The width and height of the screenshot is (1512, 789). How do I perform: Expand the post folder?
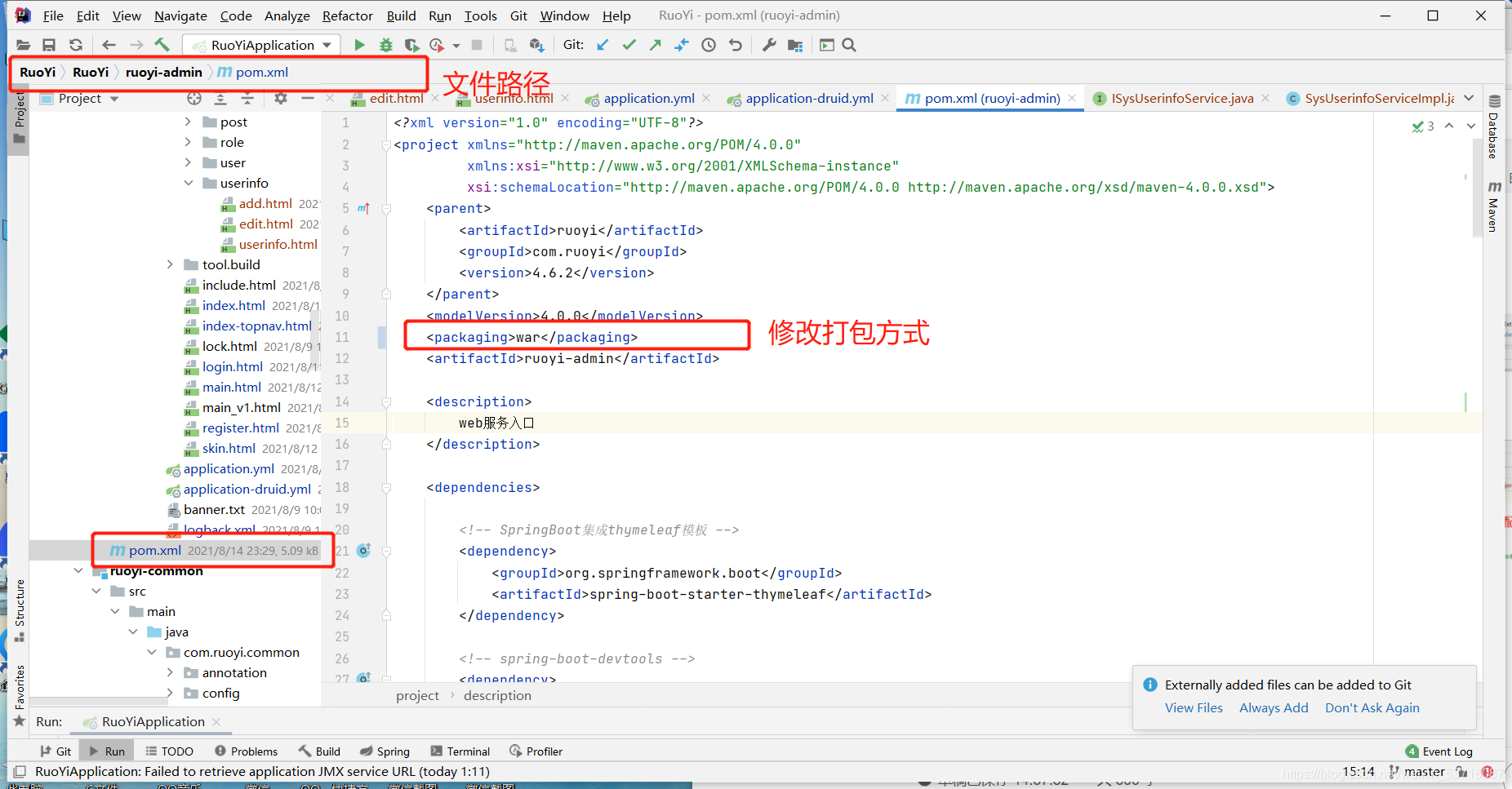[188, 122]
